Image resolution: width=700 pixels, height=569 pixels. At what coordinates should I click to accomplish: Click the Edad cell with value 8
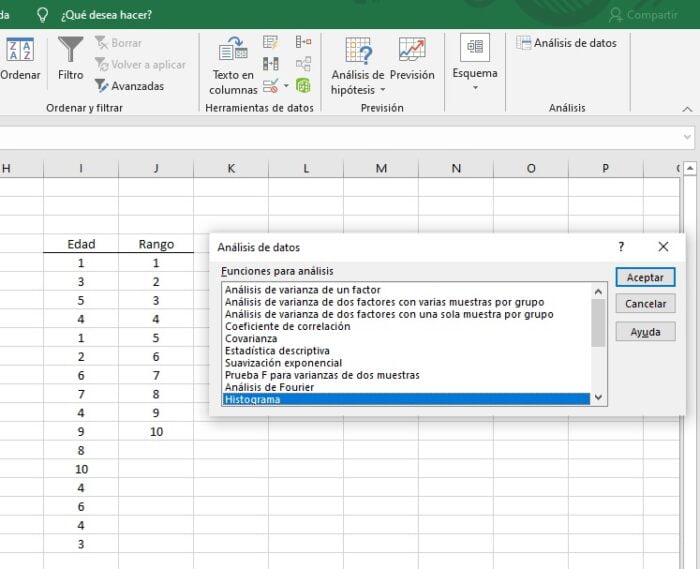[x=81, y=450]
